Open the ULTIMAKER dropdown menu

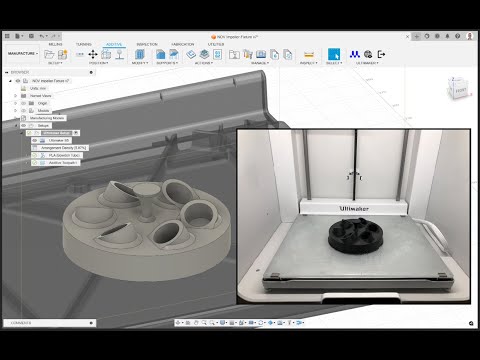point(367,63)
